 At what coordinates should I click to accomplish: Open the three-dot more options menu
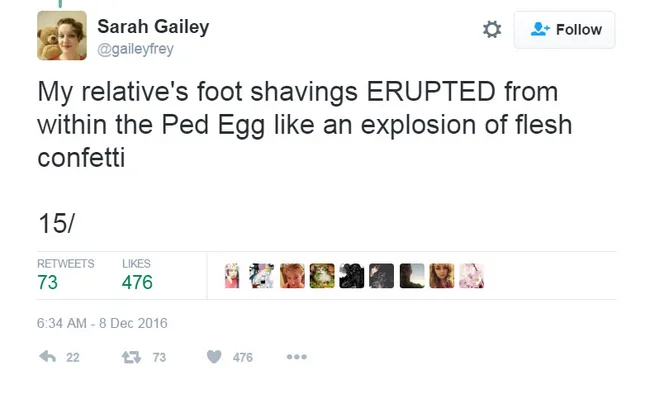[297, 357]
